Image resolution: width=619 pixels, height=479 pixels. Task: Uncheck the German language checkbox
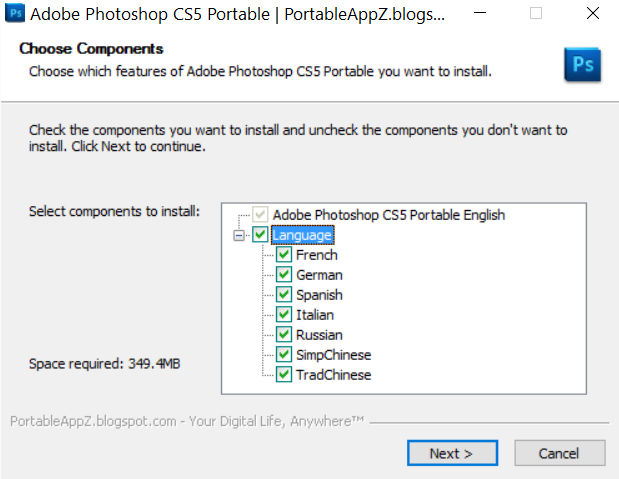pyautogui.click(x=283, y=275)
